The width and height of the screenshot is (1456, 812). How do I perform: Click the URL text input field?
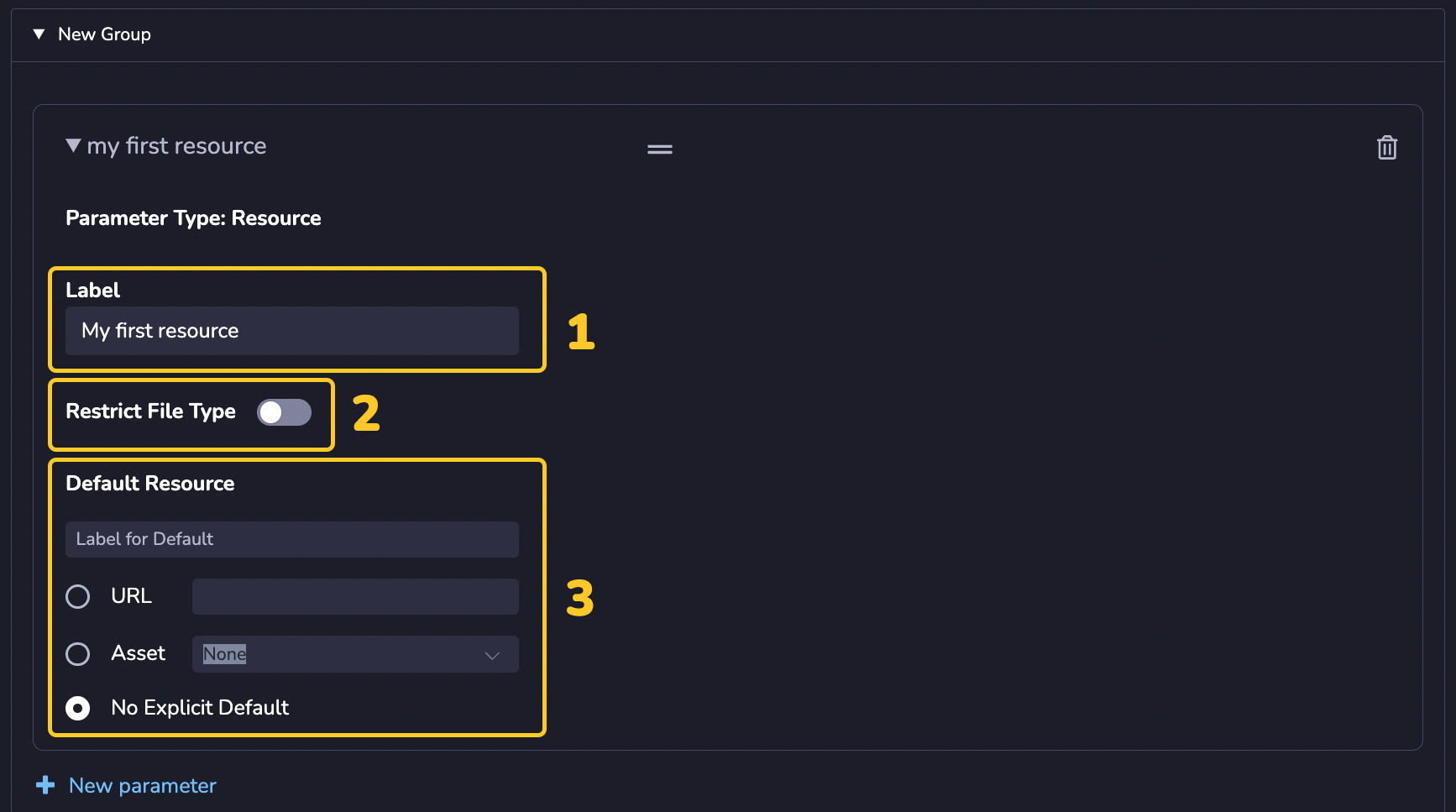tap(355, 596)
